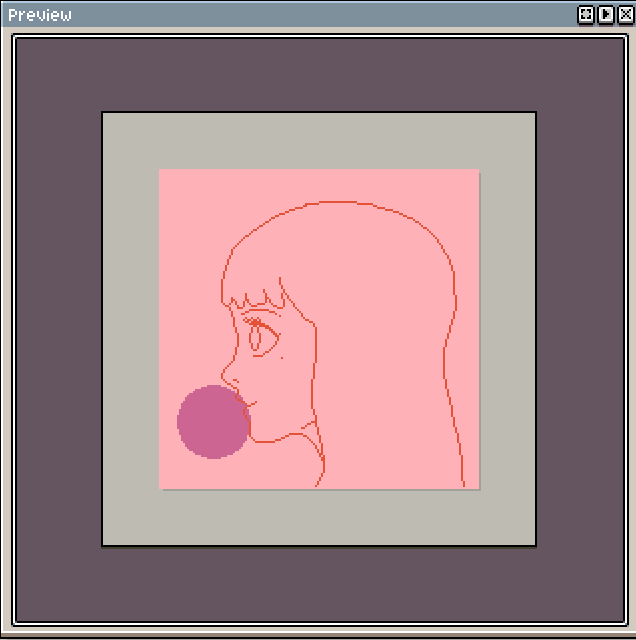Center the preview with the center-view icon
The image size is (636, 640).
(586, 15)
